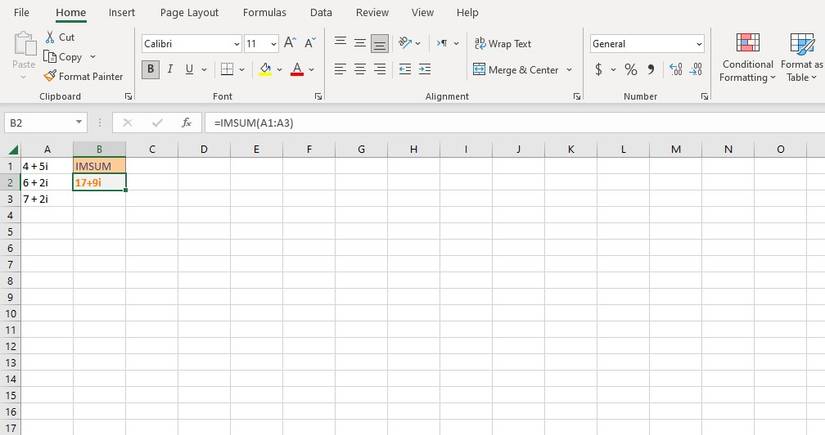Viewport: 825px width, 435px height.
Task: Click Merge & Center button
Action: pyautogui.click(x=516, y=69)
